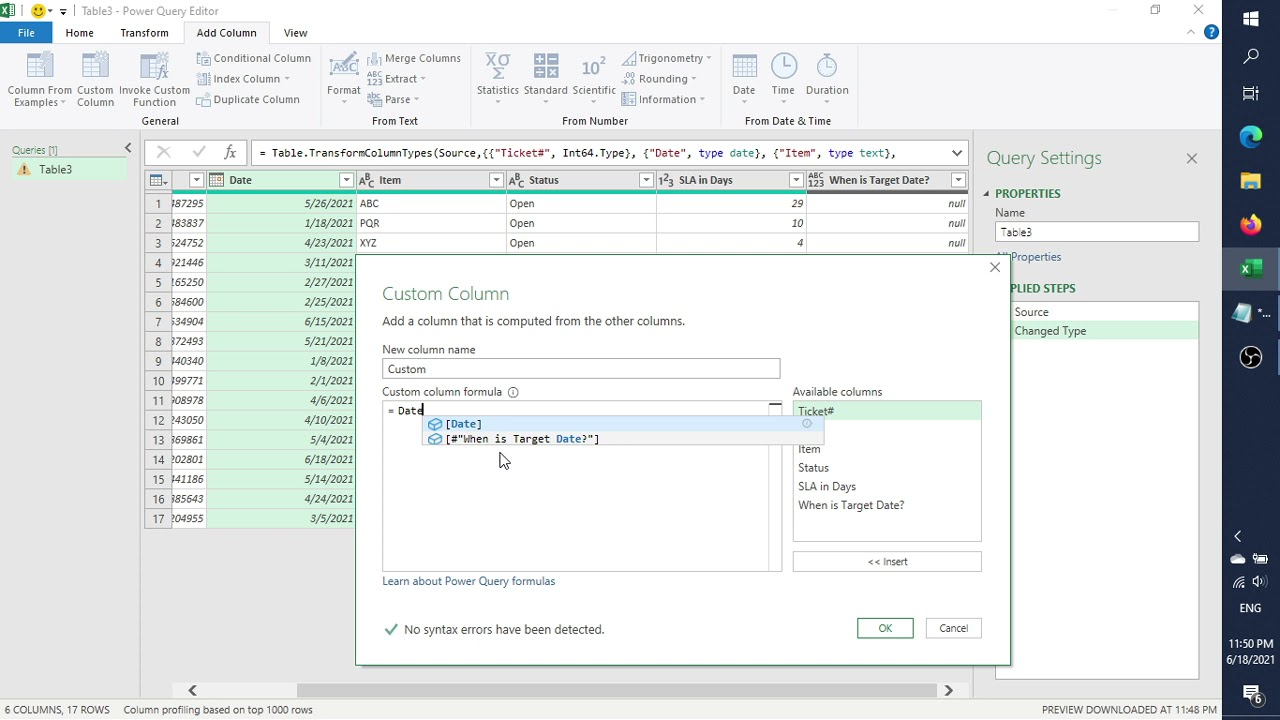1280x720 pixels.
Task: Click the formula info icon
Action: 513,392
